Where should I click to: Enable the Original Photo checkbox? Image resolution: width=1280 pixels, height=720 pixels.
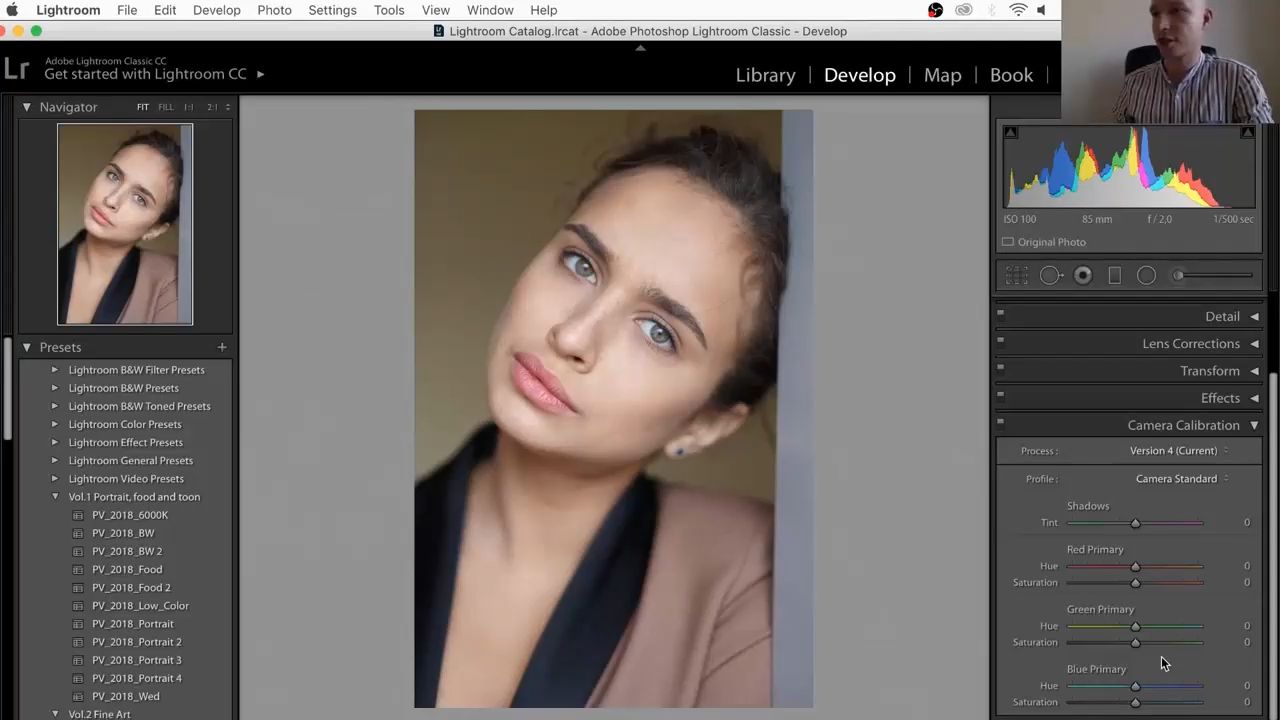[x=1008, y=242]
